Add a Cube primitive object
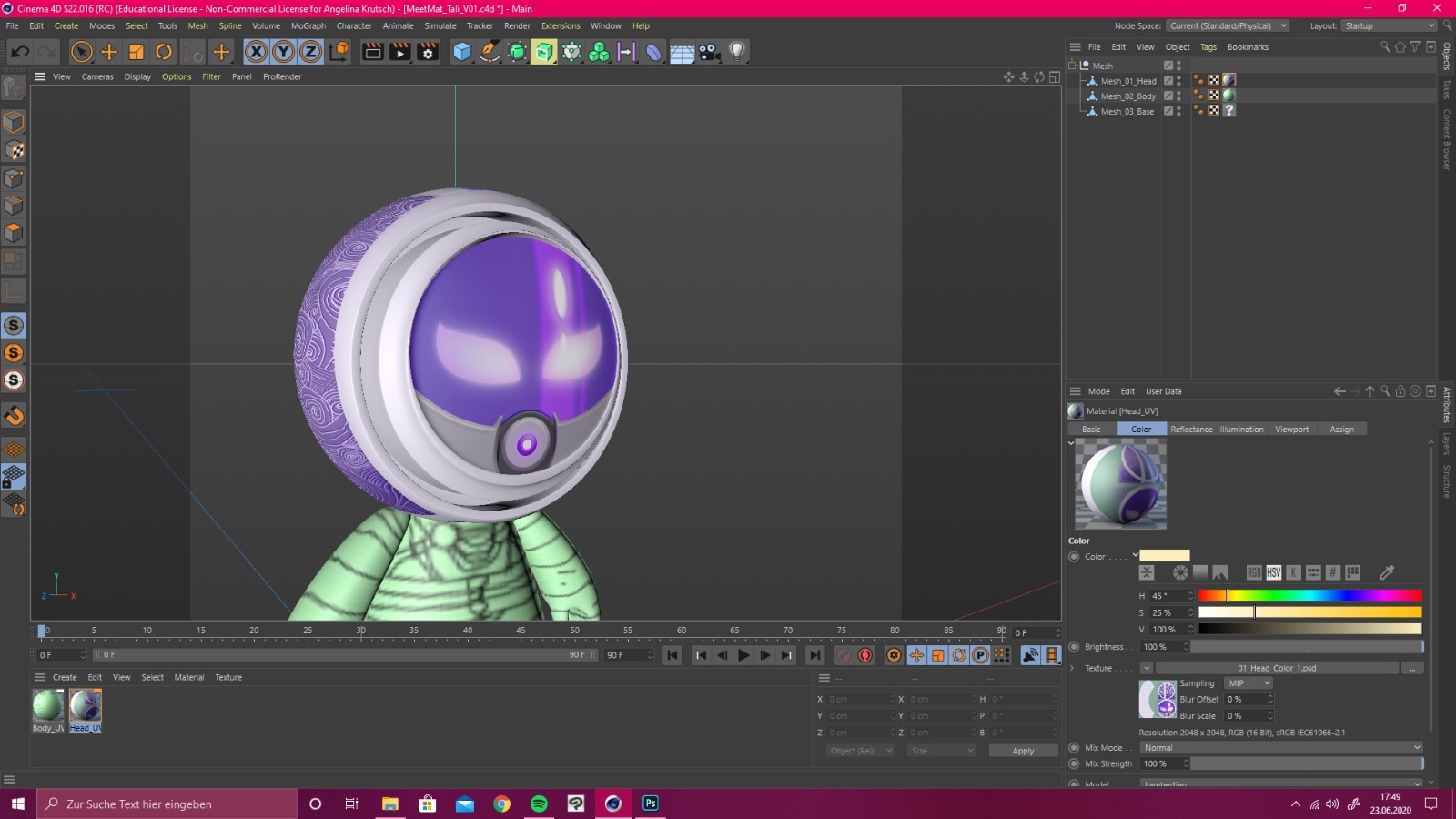Viewport: 1456px width, 819px height. 462,52
